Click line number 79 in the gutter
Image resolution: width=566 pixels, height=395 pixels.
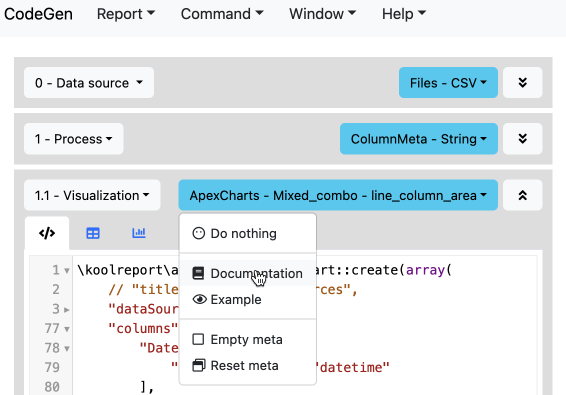(x=52, y=368)
